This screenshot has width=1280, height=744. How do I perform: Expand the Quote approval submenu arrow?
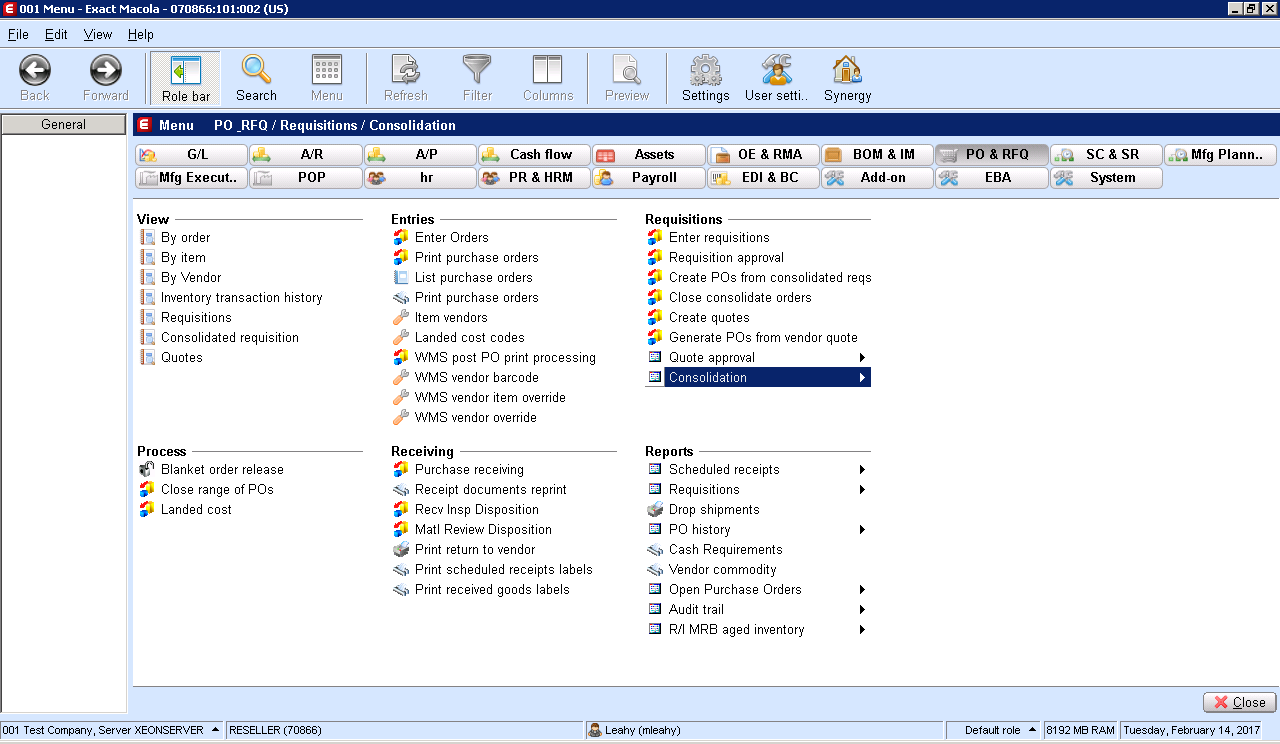pyautogui.click(x=862, y=357)
